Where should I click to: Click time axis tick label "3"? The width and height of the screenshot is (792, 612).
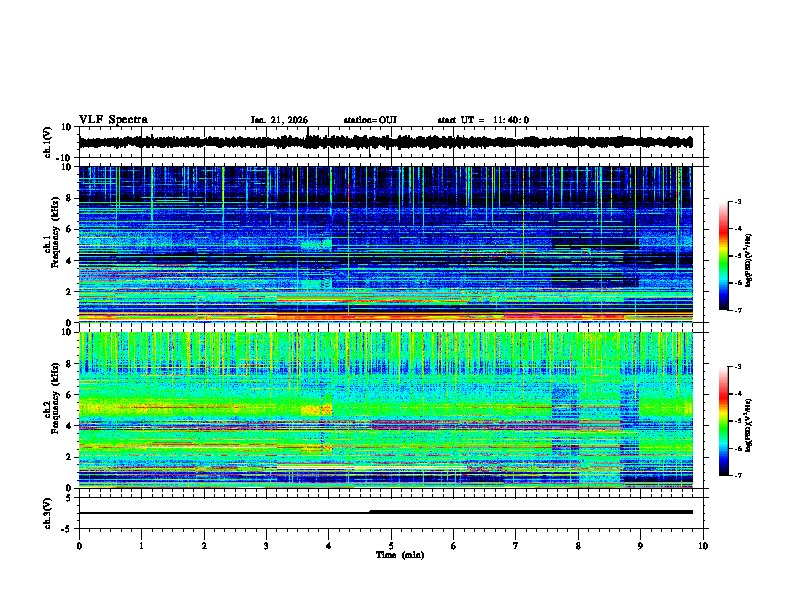coord(266,546)
